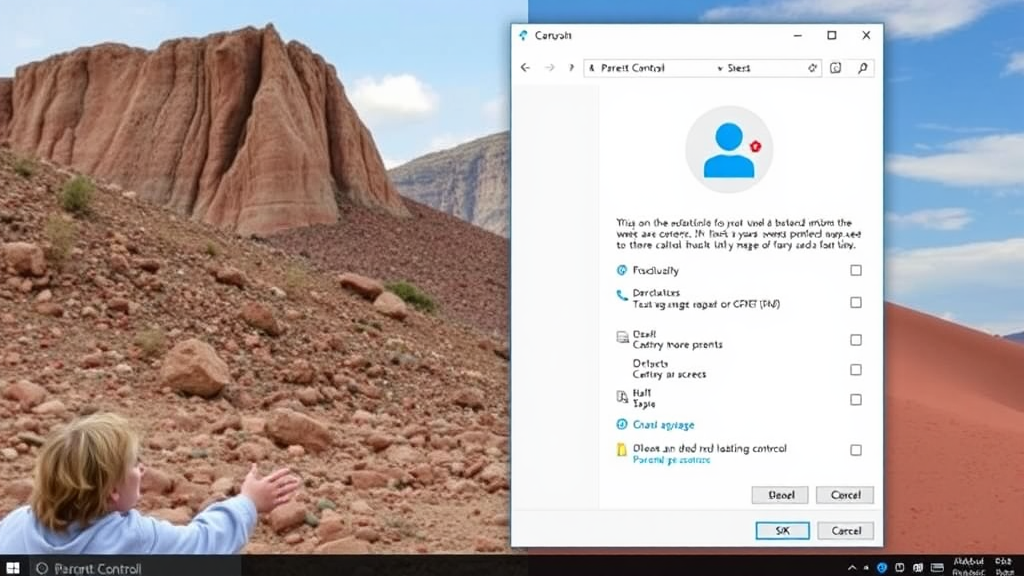Viewport: 1024px width, 576px height.
Task: Click the printer icon beside the Drafts entry
Action: (621, 338)
